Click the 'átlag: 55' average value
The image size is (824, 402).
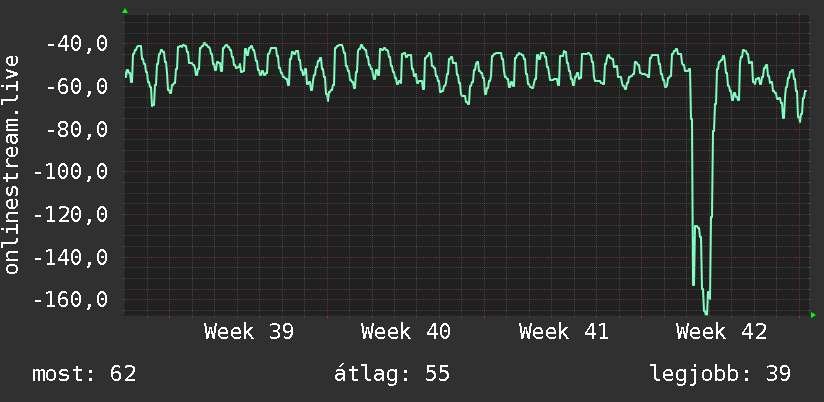click(392, 374)
